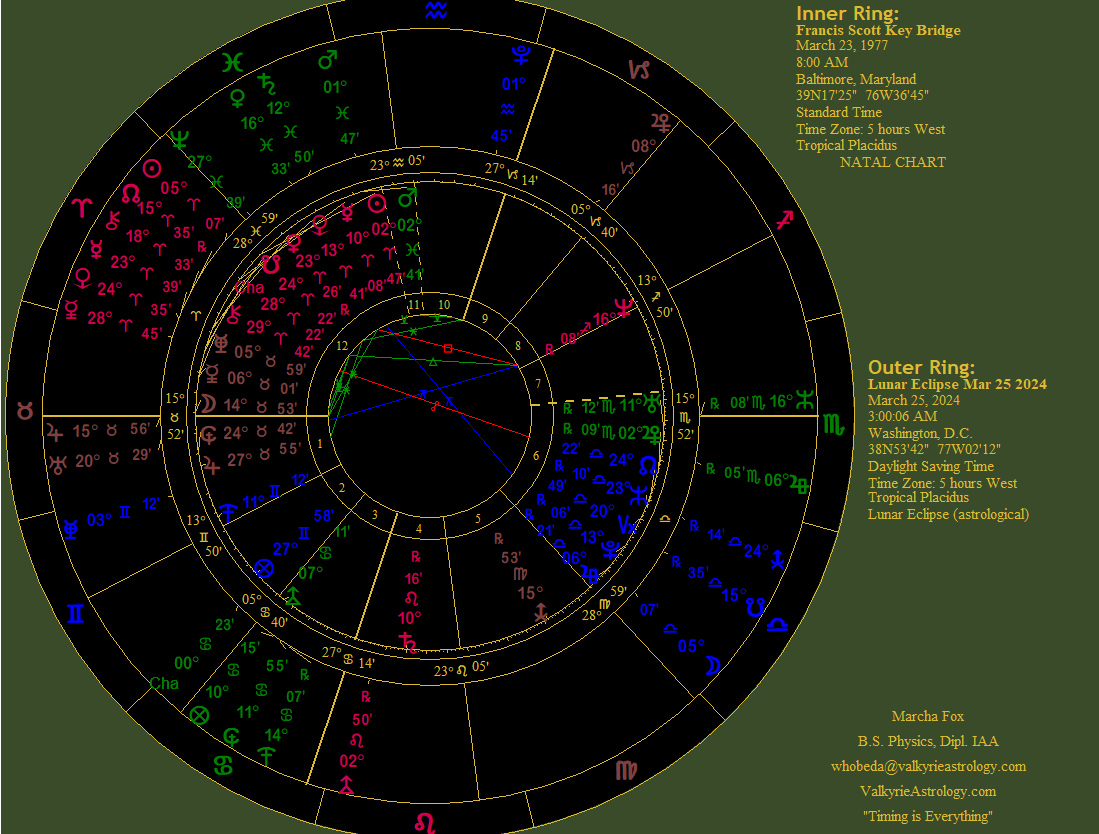Screen dimensions: 1099x834
Task: Select the large green Pisces glyph on outer rim
Action: 232,62
